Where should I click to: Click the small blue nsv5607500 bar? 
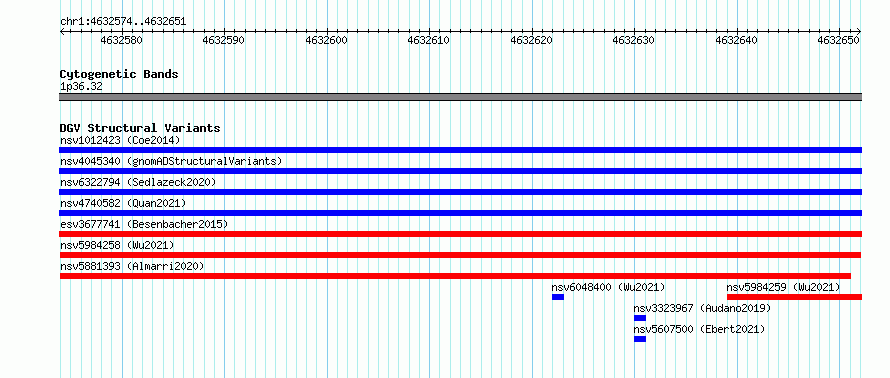point(640,339)
